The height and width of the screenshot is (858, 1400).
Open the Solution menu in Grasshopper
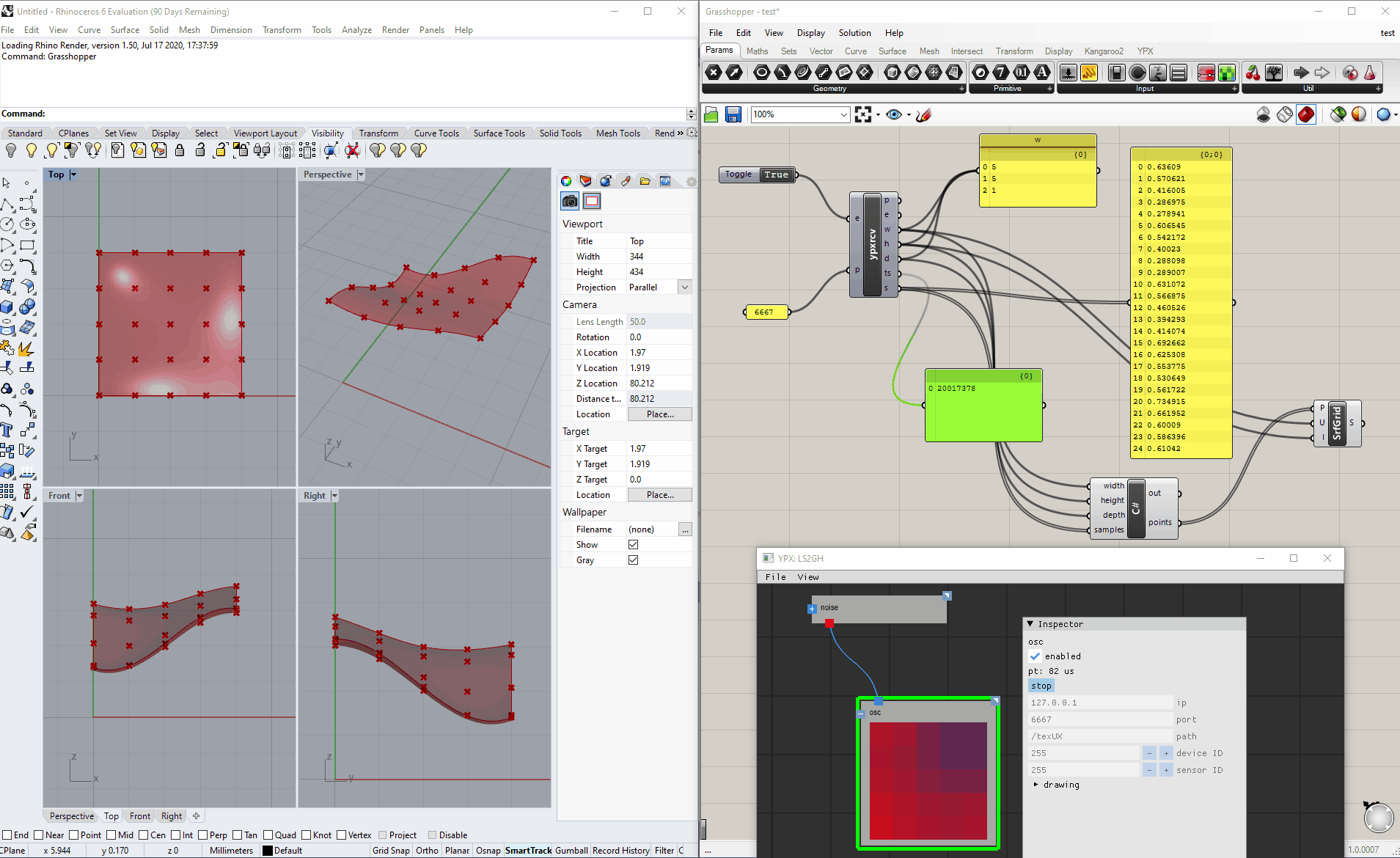point(854,33)
